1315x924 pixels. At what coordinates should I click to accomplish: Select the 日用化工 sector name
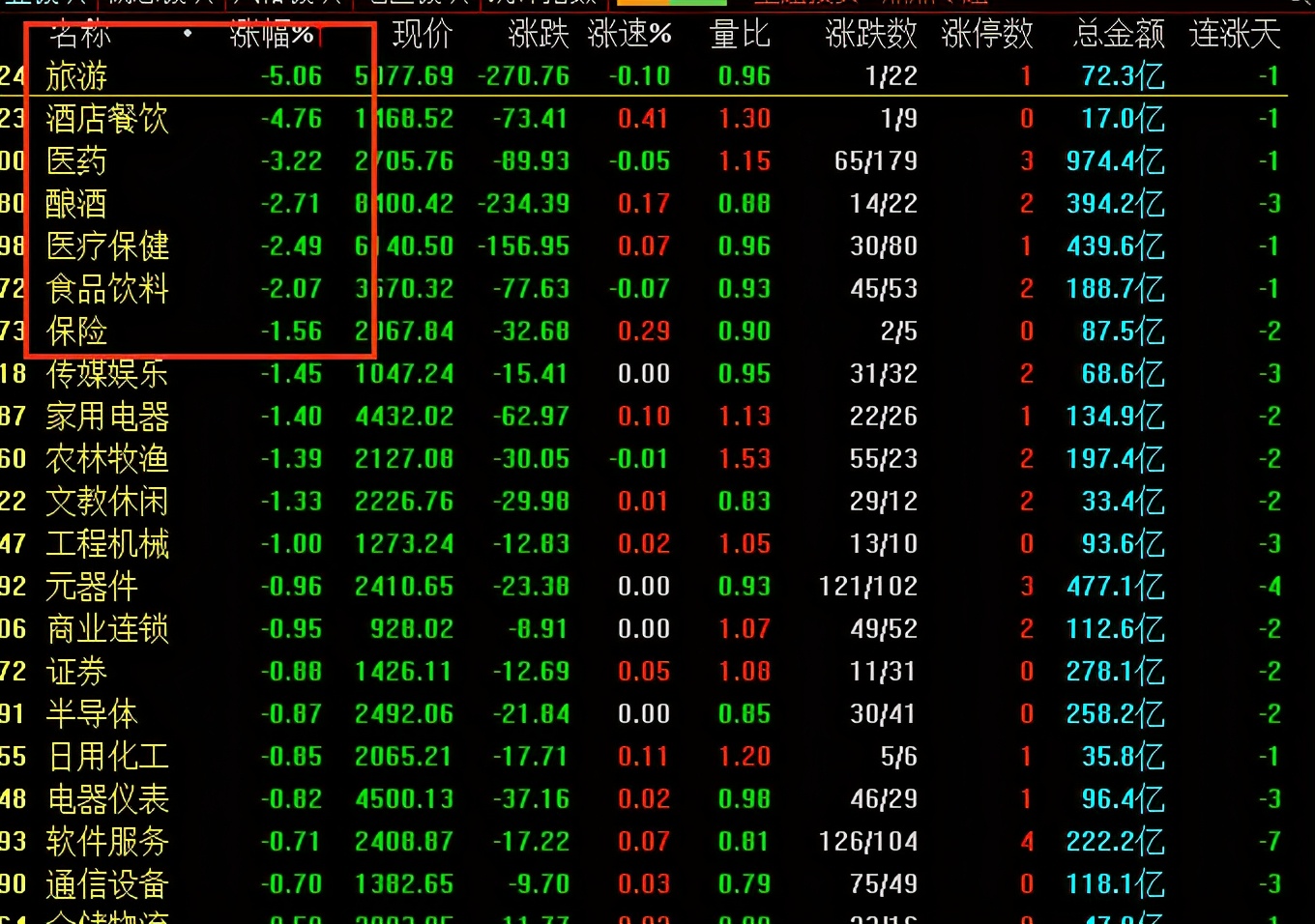107,756
